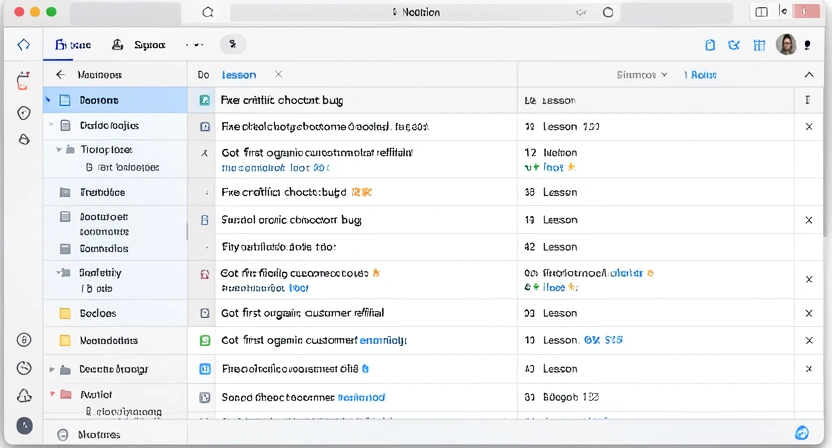
Task: Expand the 'Decctte broolgr' folder arrow
Action: [x=51, y=369]
